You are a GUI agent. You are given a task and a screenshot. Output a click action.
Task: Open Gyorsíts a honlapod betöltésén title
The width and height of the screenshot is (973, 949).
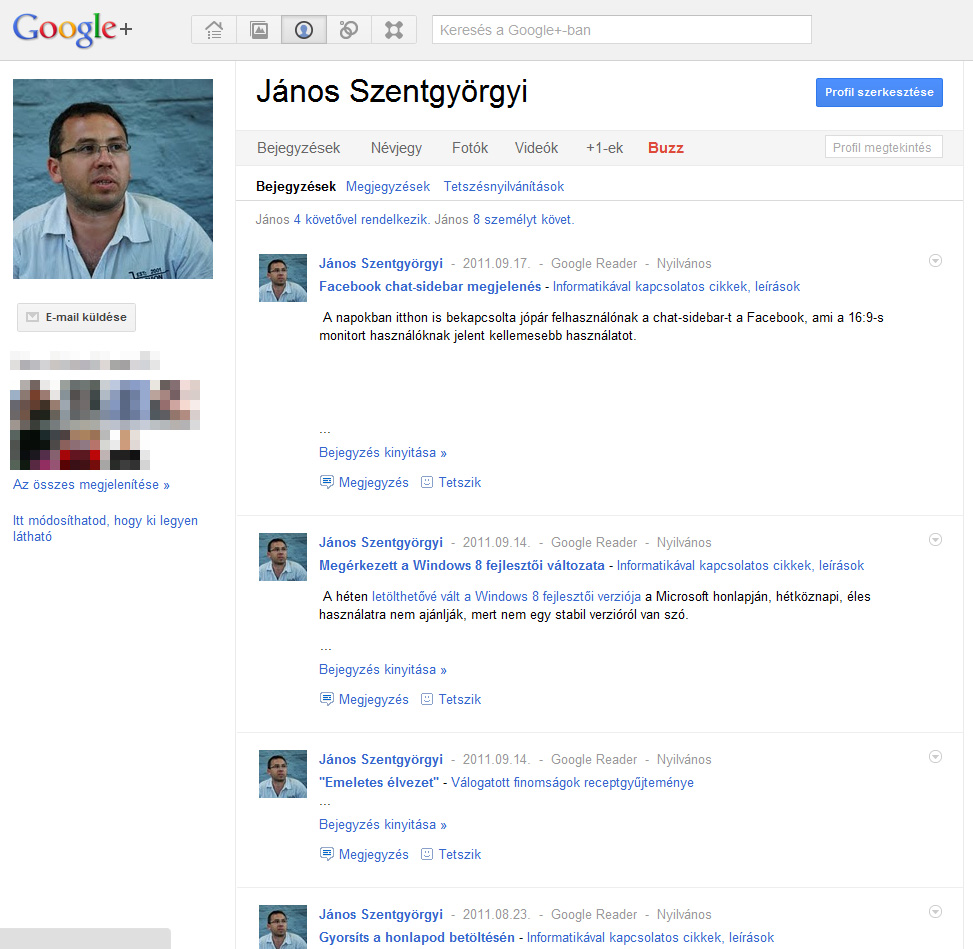click(x=417, y=938)
